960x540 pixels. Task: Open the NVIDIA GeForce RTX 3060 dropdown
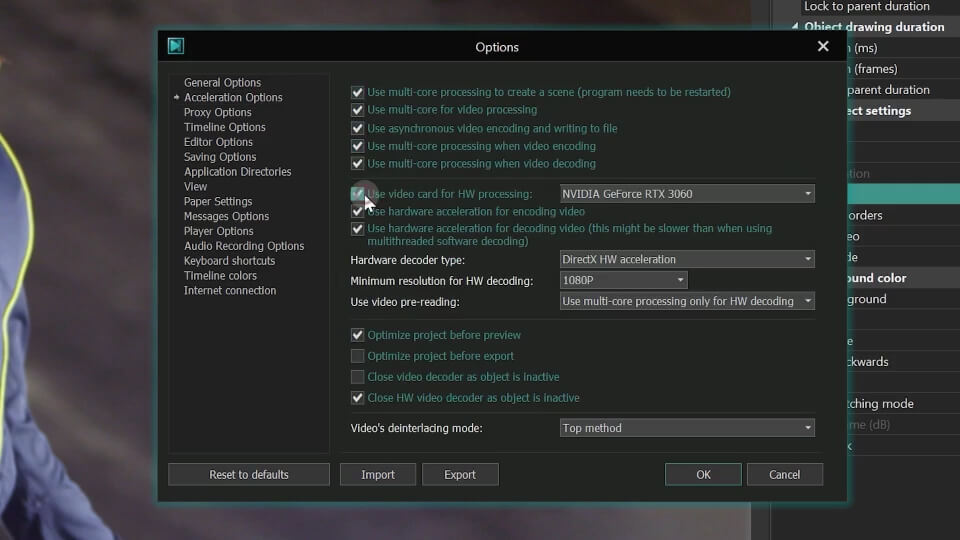[686, 194]
